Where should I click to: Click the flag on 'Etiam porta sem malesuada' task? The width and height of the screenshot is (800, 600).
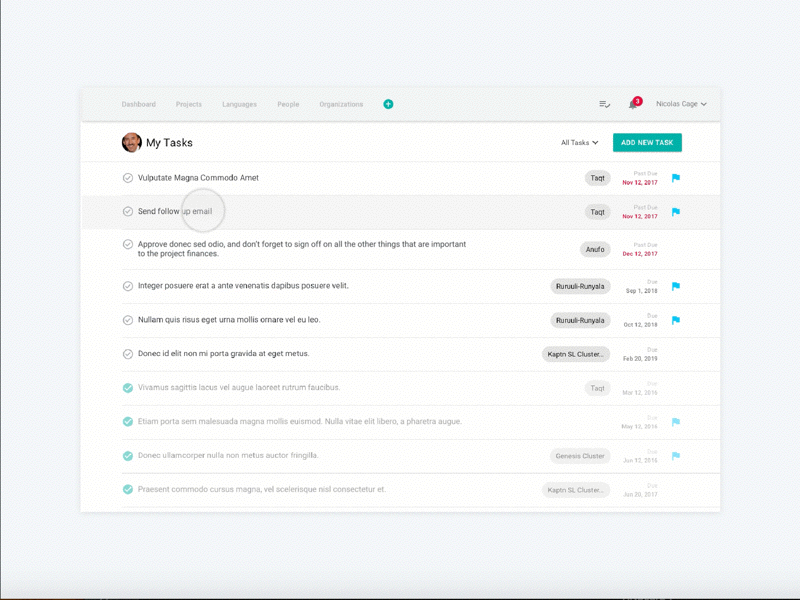[x=676, y=421]
